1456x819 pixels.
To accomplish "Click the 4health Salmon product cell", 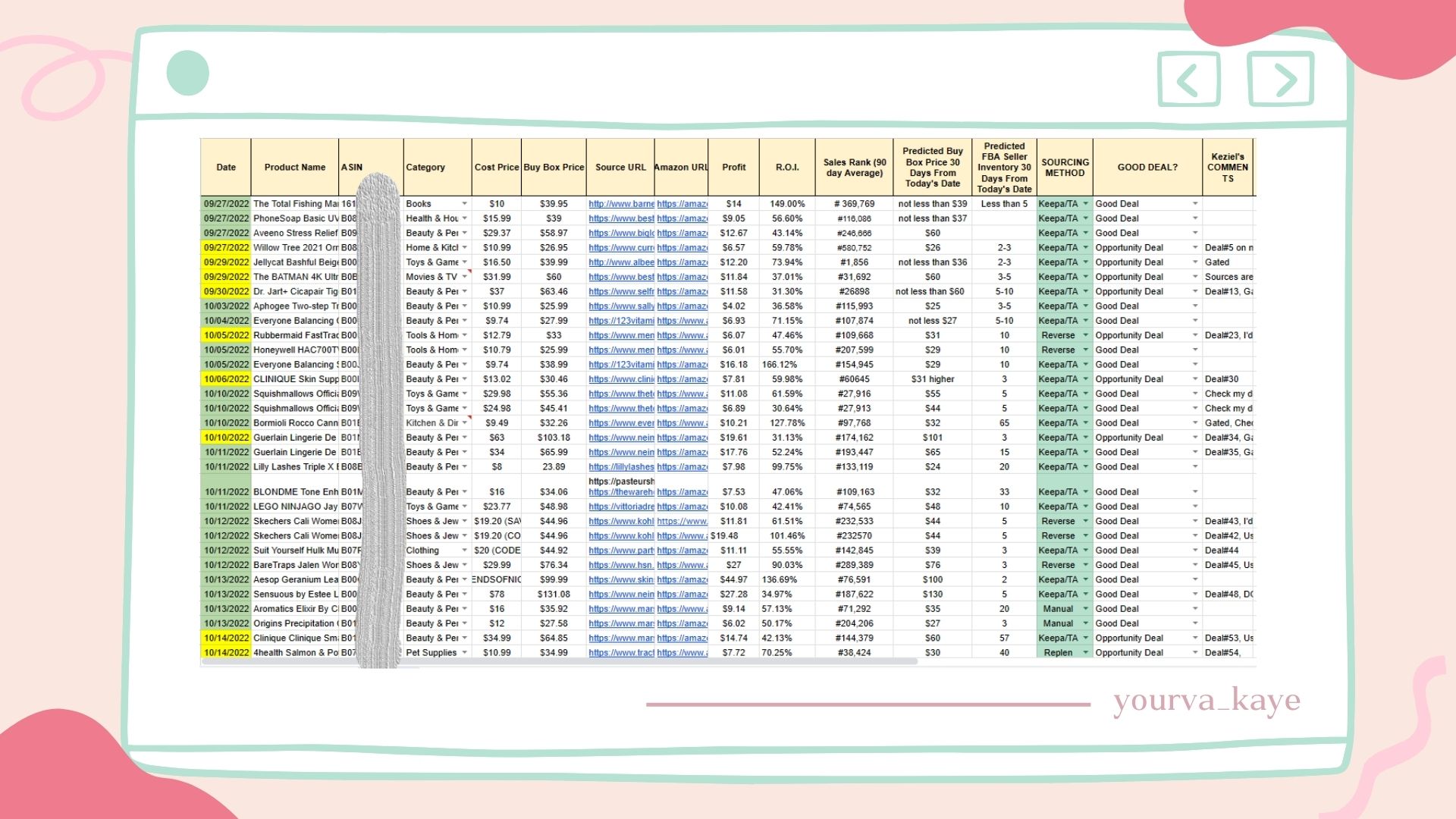I will (x=295, y=653).
